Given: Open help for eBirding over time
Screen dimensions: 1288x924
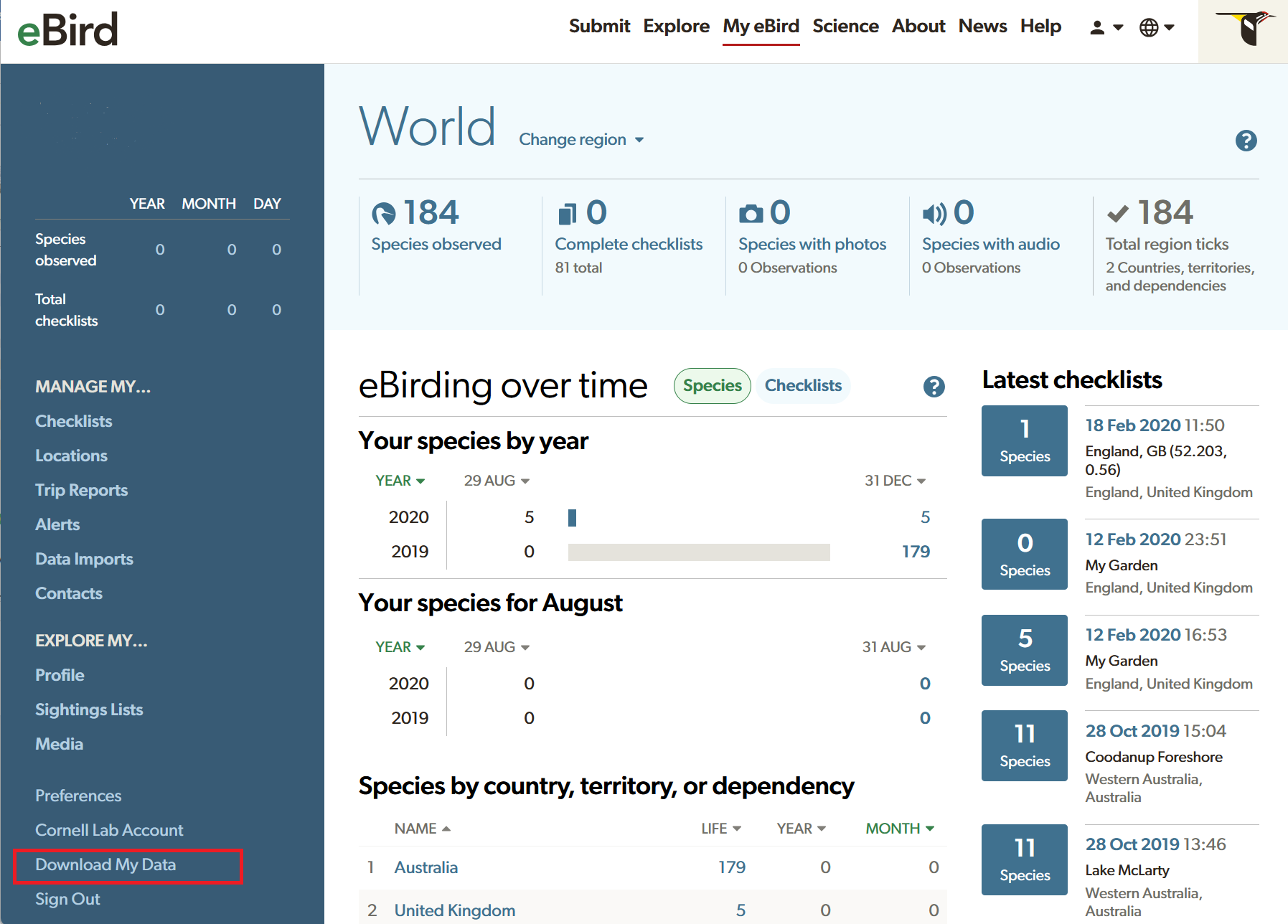Looking at the screenshot, I should 934,387.
